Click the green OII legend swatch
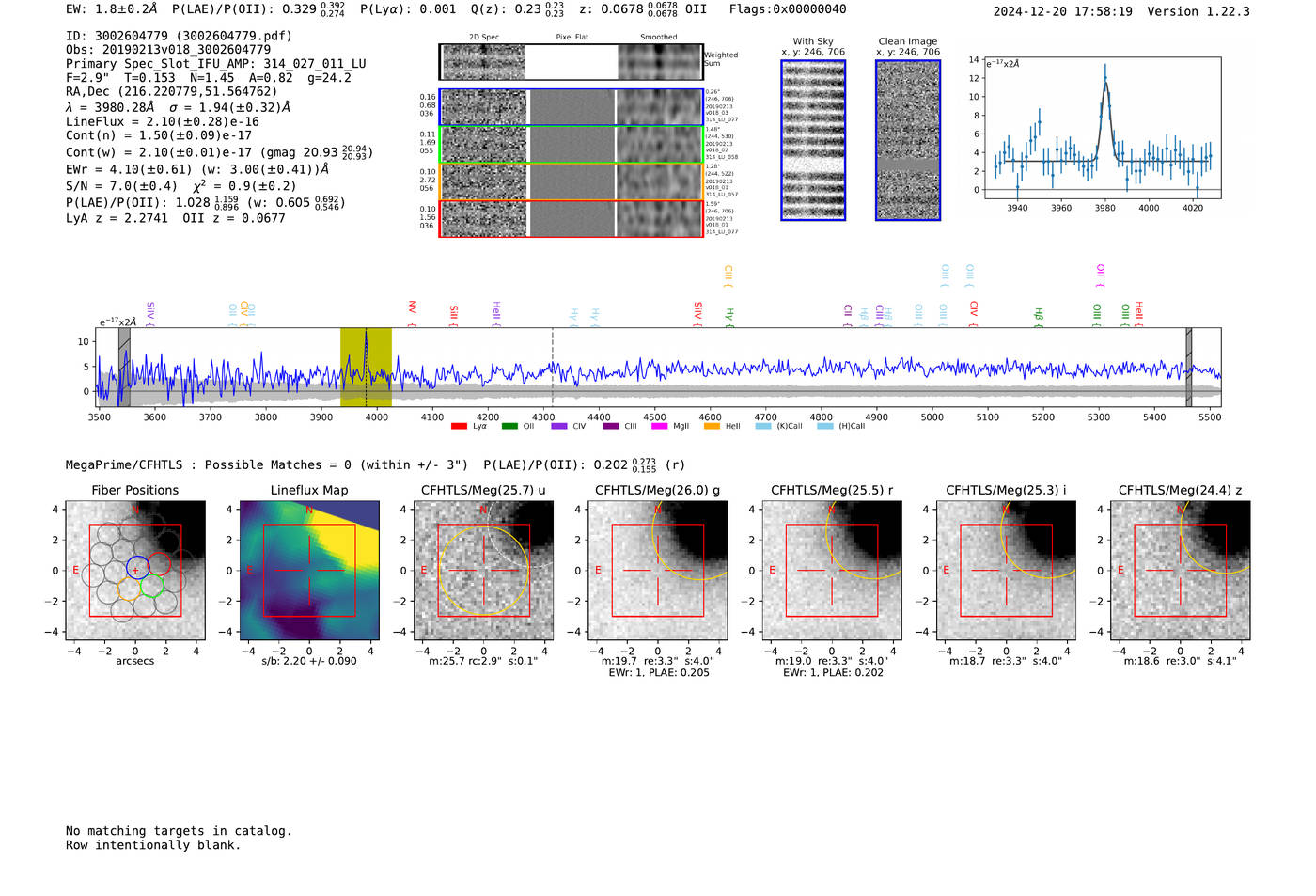Screen dimensions: 1316x896 [x=509, y=426]
